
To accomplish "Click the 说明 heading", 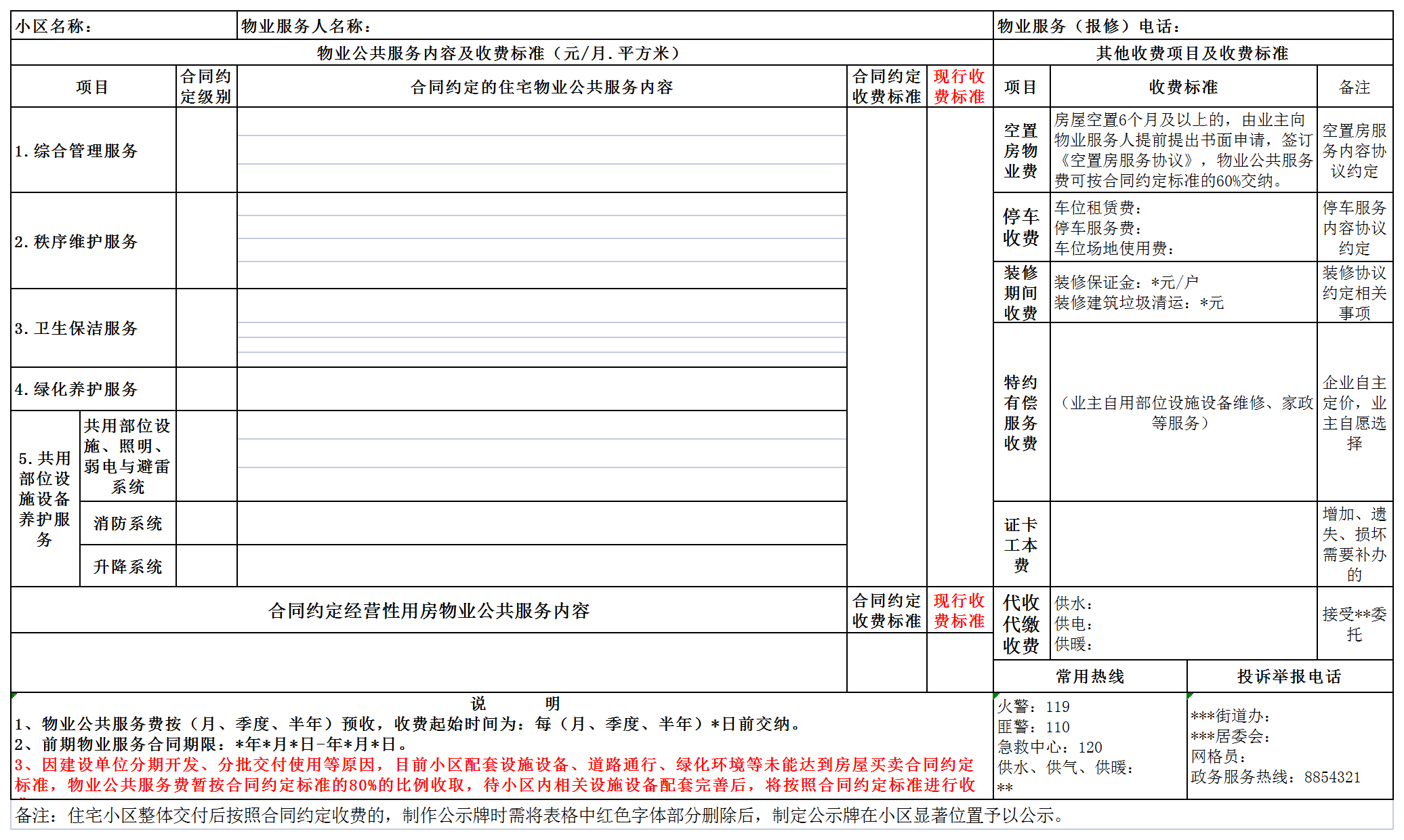I will [515, 704].
